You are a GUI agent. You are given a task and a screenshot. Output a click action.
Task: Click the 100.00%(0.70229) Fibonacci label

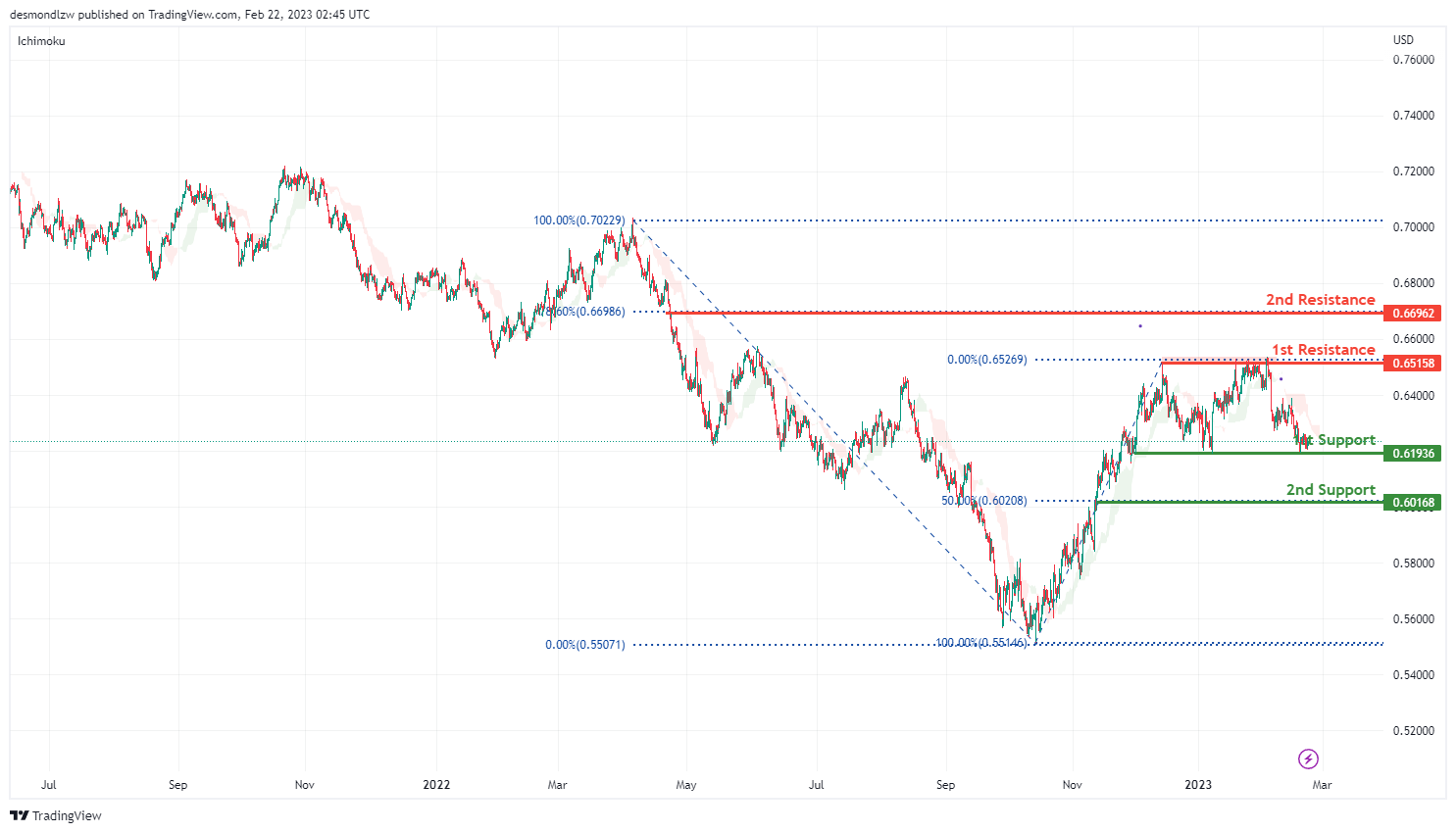click(x=579, y=220)
